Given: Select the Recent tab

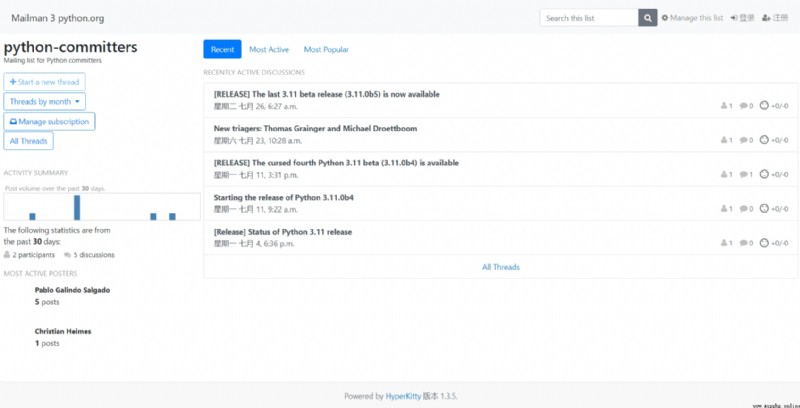Looking at the screenshot, I should click(x=222, y=49).
